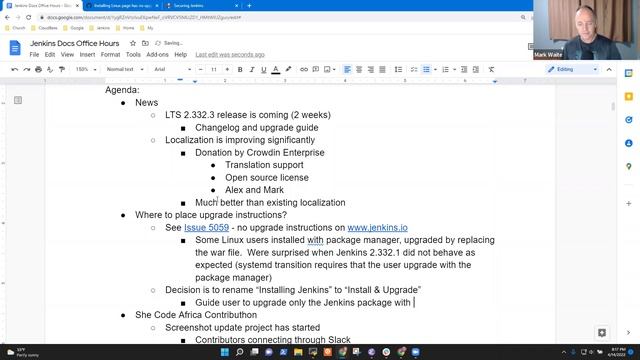Show the document outline icon
640x360 pixels.
tap(18, 100)
